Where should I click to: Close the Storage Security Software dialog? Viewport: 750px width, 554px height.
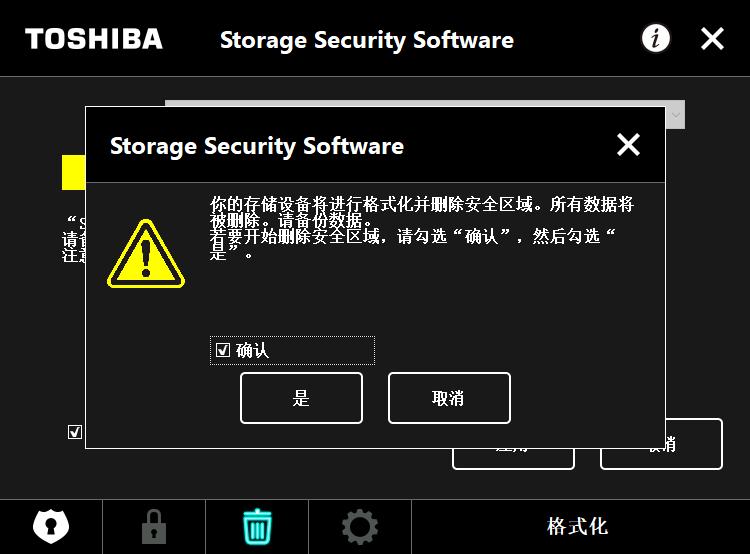pyautogui.click(x=628, y=145)
